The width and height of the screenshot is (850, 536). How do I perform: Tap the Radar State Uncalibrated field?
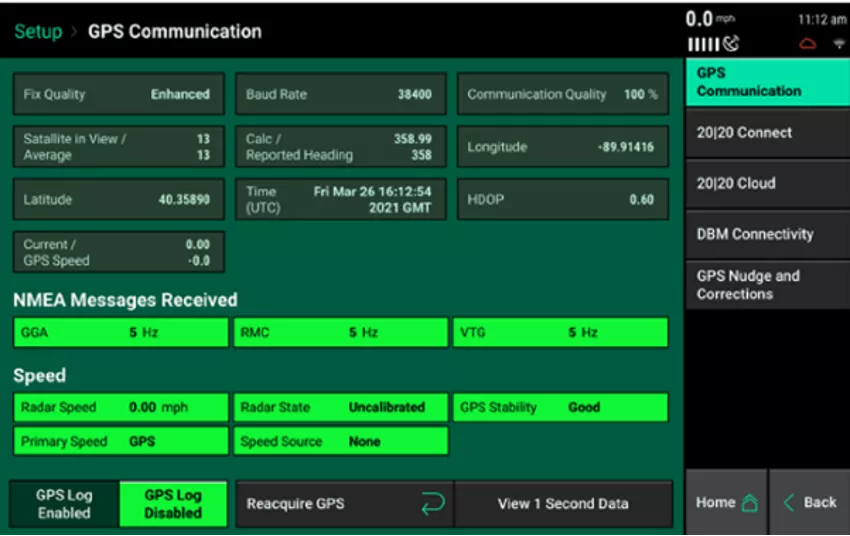coord(340,408)
